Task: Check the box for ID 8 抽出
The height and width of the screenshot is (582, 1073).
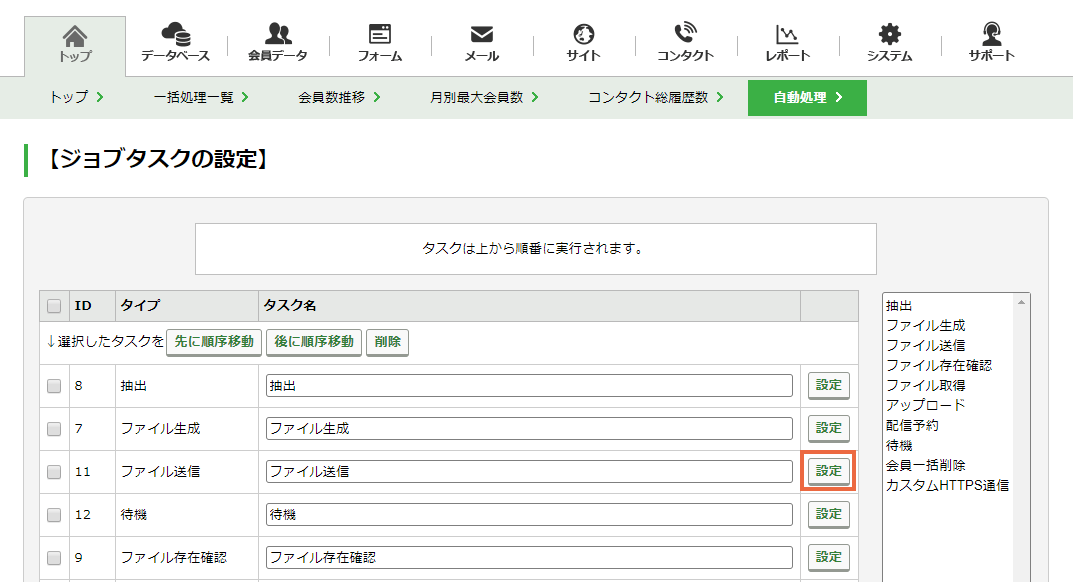Action: tap(54, 386)
